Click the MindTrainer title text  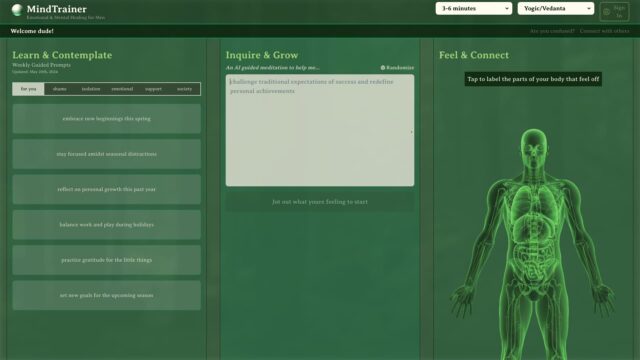point(57,9)
